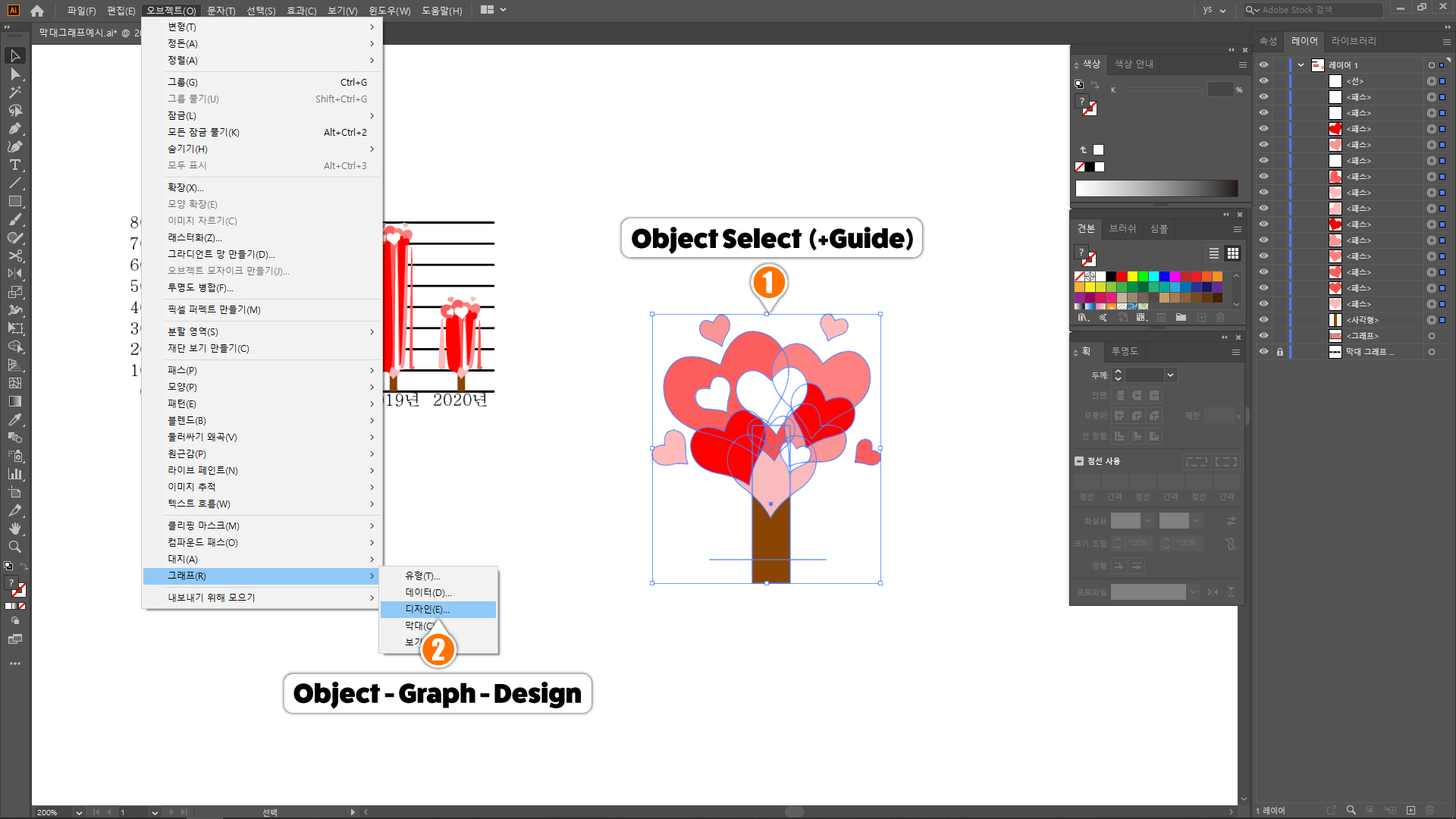Click the yellow swatch in 견본 panel
Image resolution: width=1456 pixels, height=819 pixels.
point(1132,277)
